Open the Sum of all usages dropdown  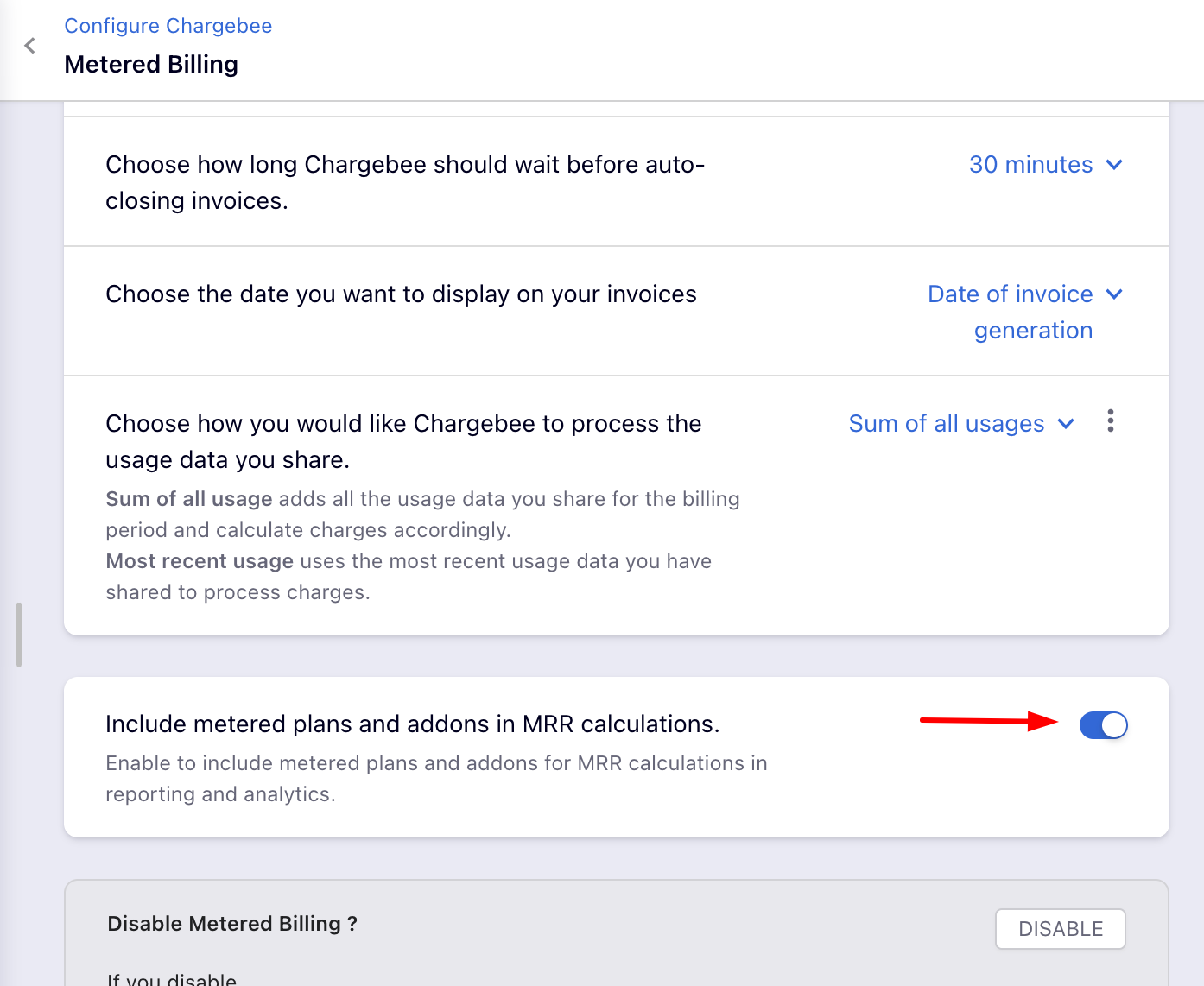(947, 424)
